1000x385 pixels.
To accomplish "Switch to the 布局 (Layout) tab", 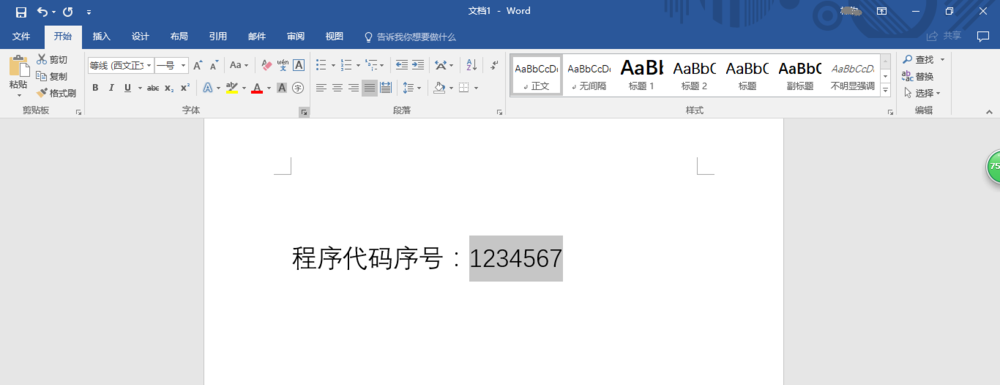I will [179, 36].
